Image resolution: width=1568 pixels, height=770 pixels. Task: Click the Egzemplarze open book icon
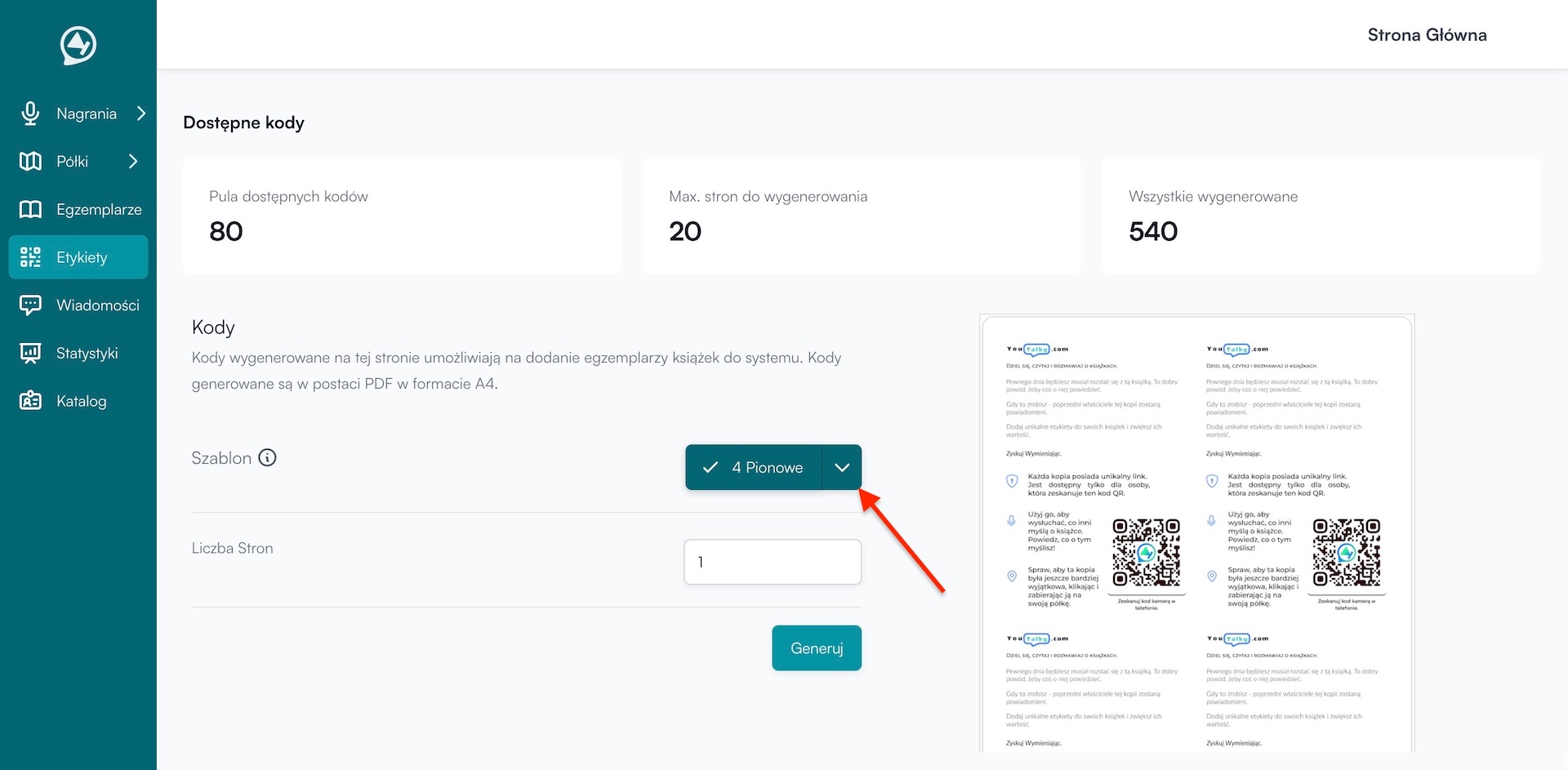pyautogui.click(x=30, y=210)
